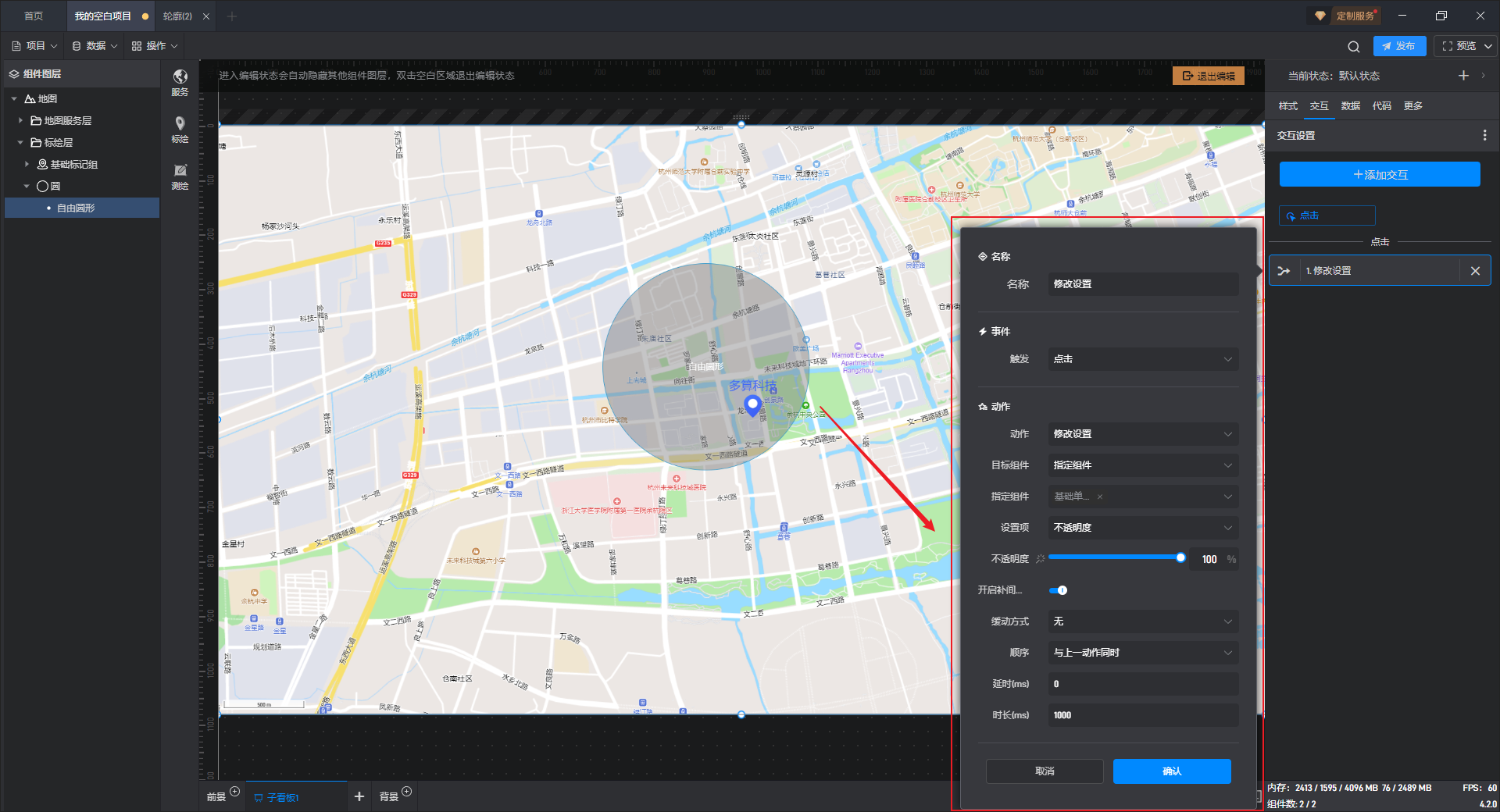Open the 指定组件 dropdown

click(x=1143, y=497)
